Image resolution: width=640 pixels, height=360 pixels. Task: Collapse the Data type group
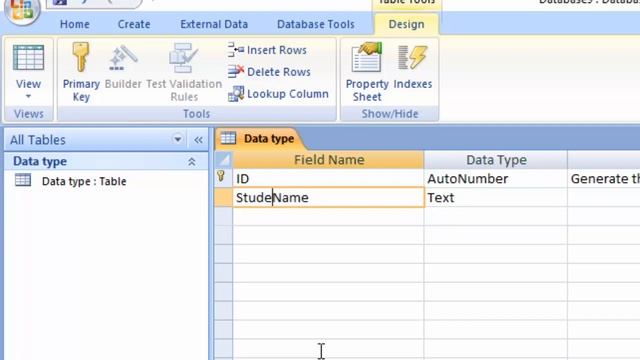pyautogui.click(x=191, y=162)
